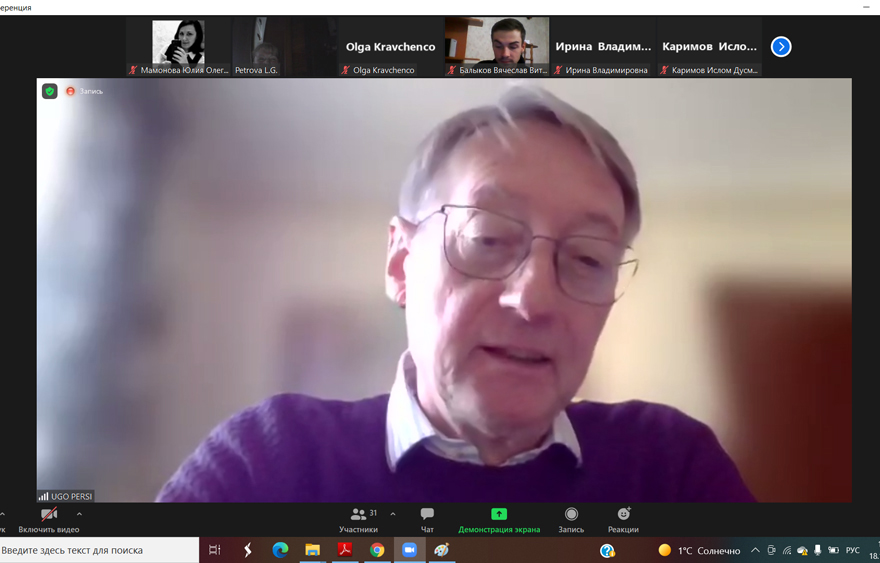
Task: Open the Участники participants panel
Action: click(x=359, y=520)
